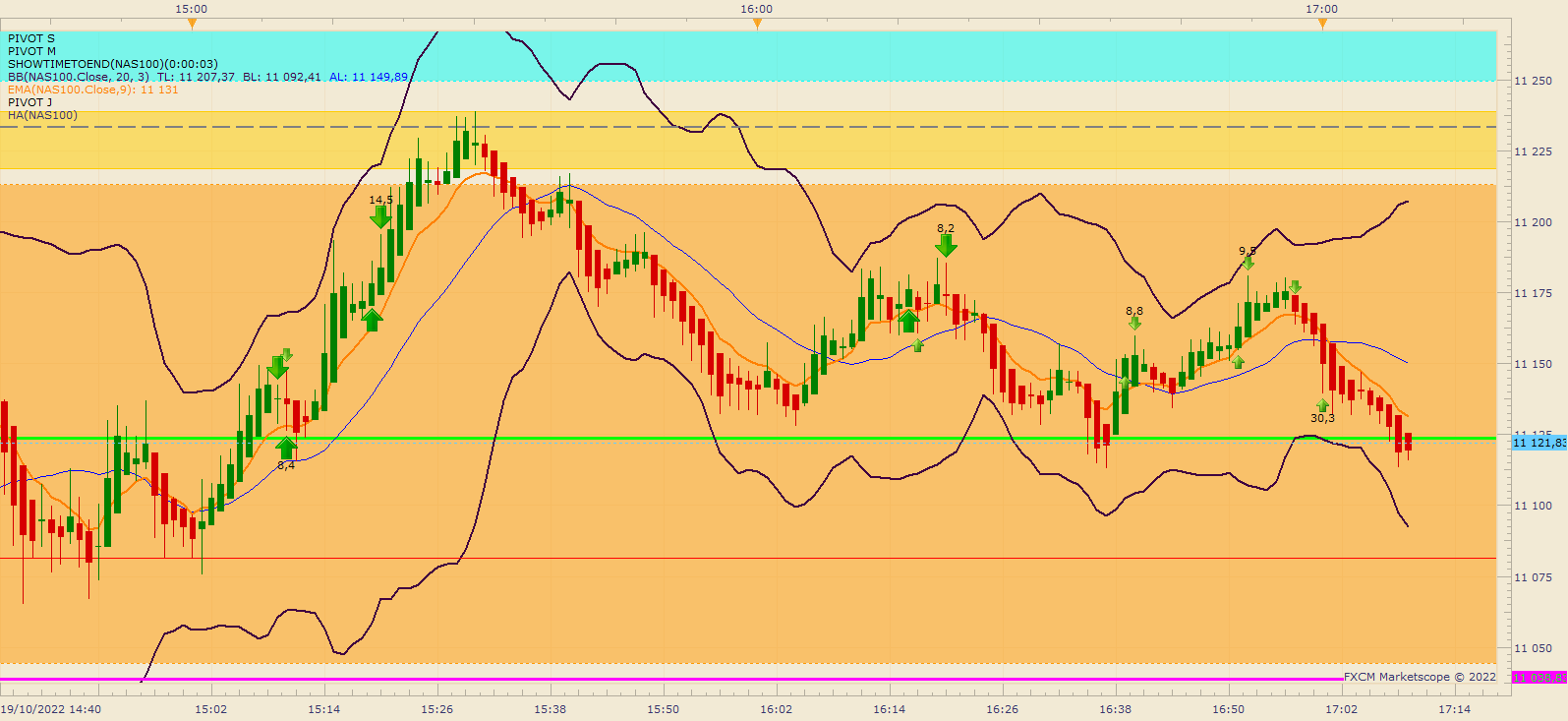Click the Bollinger BL value 11 092,41
Image resolution: width=1568 pixels, height=721 pixels.
point(282,77)
